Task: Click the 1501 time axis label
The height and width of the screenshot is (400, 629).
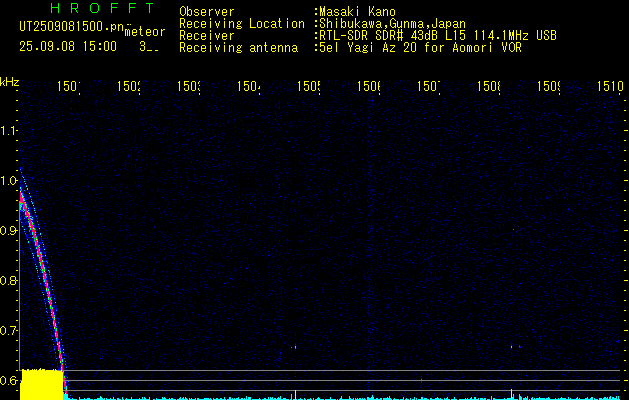Action: click(x=69, y=86)
